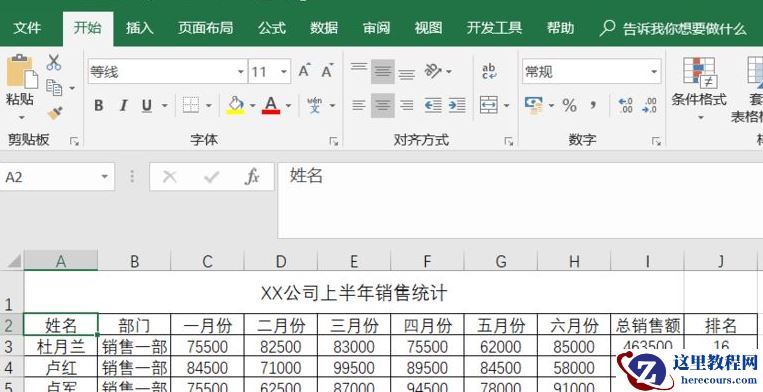Open Conditional Formatting (条件格式)
The height and width of the screenshot is (392, 763).
pos(699,88)
